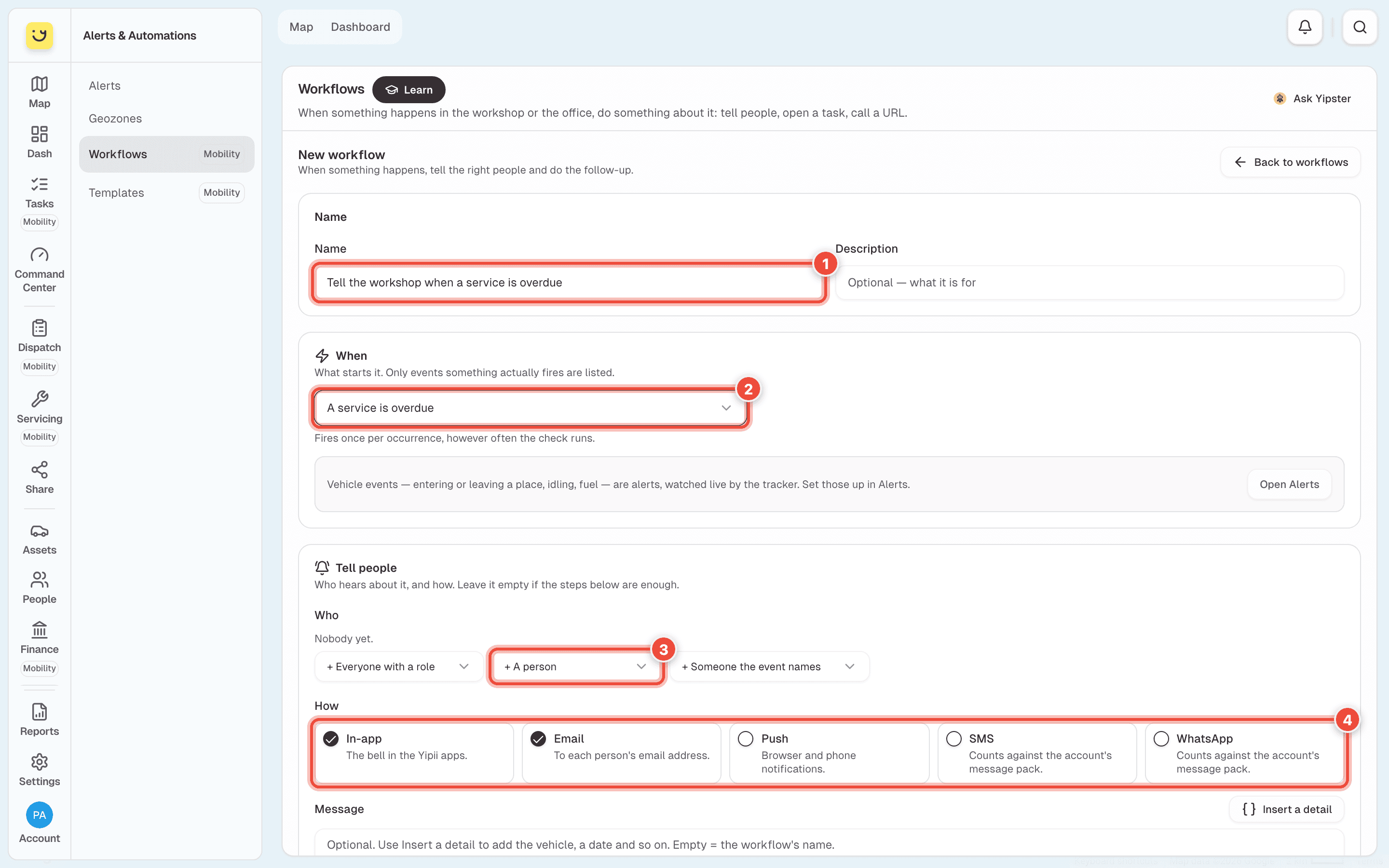Select Alerts in the submenu
The width and height of the screenshot is (1389, 868).
[166, 85]
